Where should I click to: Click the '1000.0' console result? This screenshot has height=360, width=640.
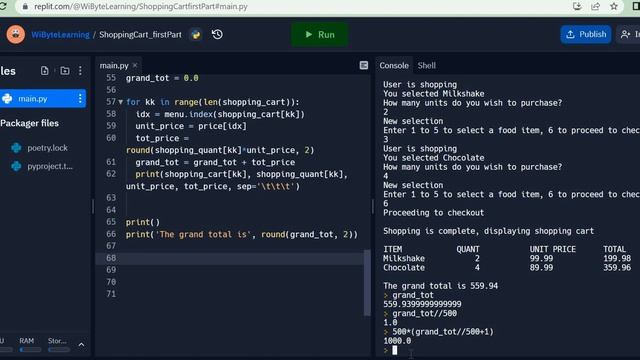(x=397, y=341)
